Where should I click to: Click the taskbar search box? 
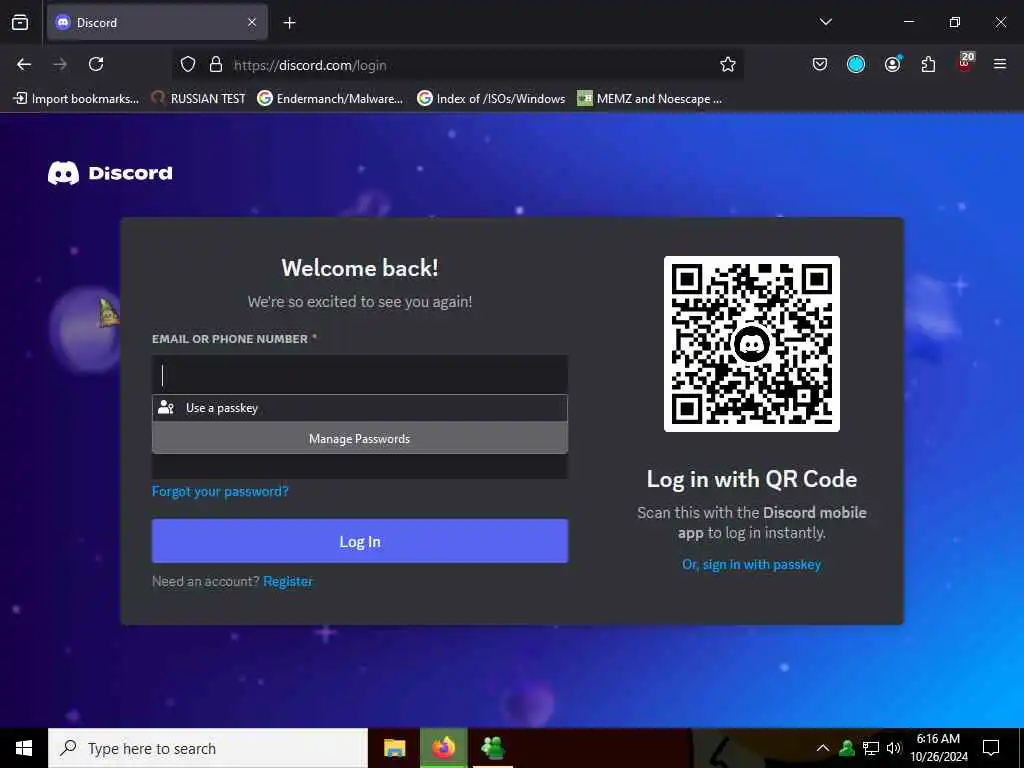pos(208,748)
